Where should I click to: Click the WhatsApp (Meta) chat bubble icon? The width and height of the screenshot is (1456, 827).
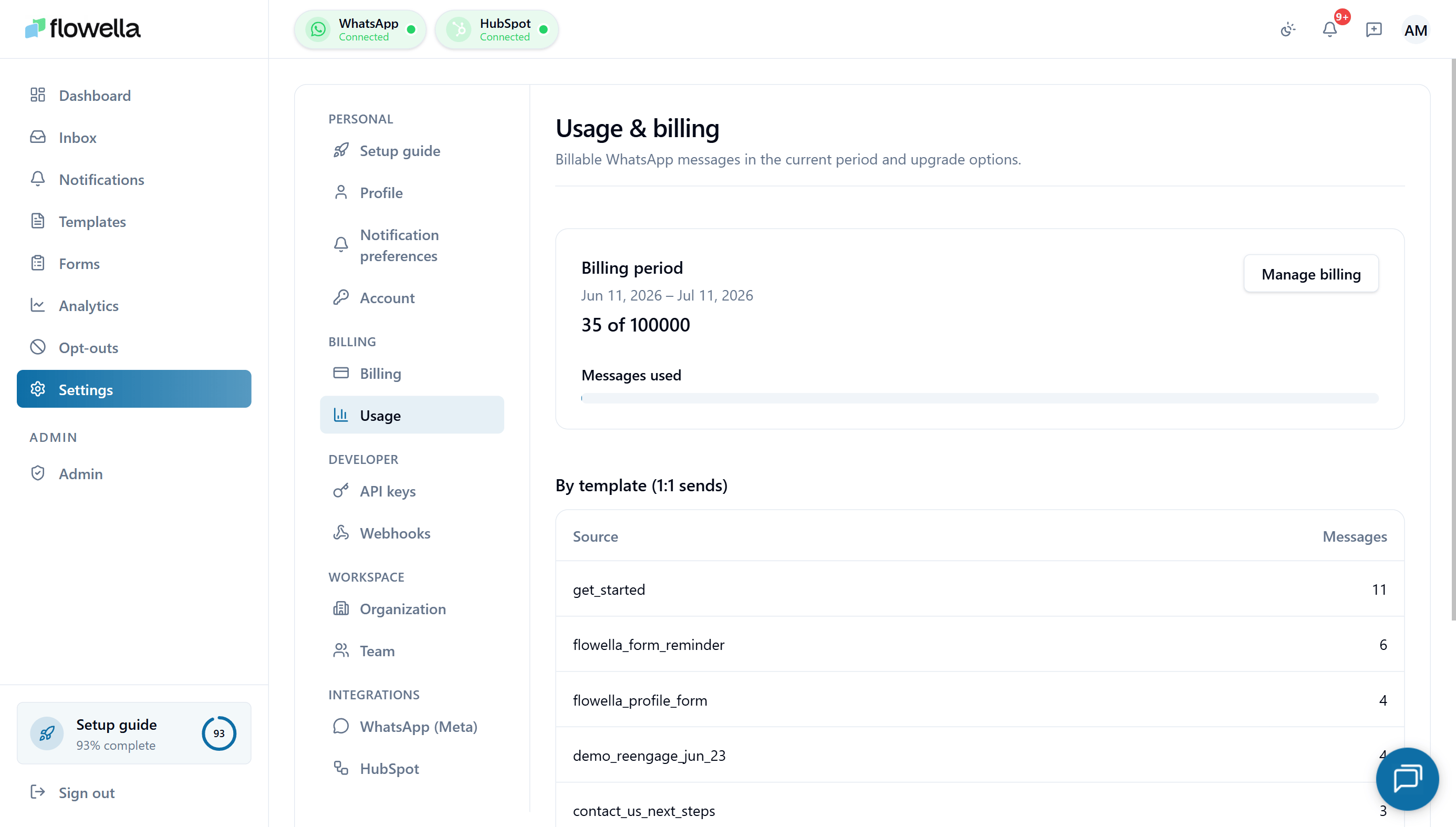click(341, 726)
